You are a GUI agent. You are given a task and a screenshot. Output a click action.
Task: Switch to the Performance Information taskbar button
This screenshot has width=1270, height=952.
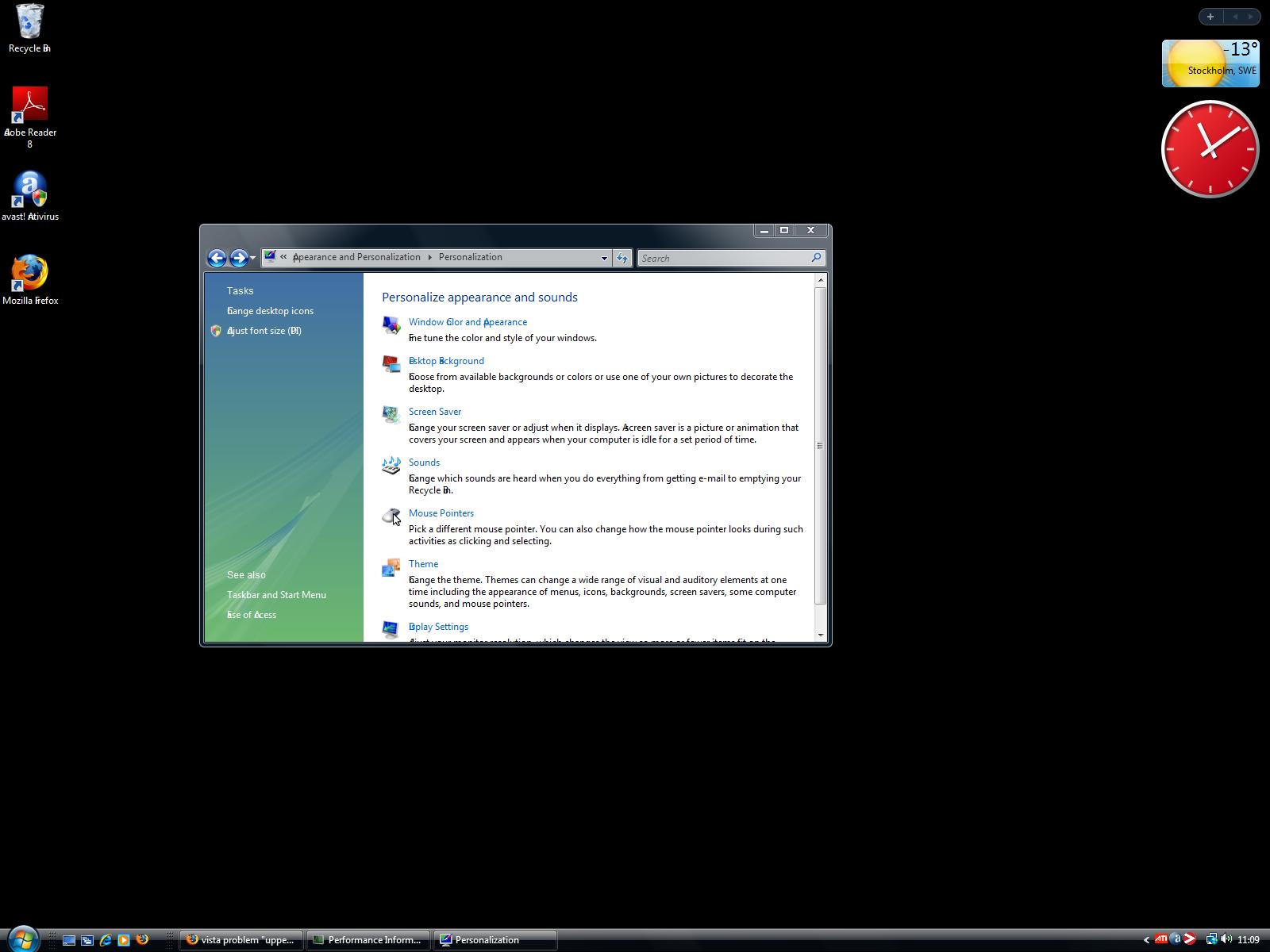368,940
